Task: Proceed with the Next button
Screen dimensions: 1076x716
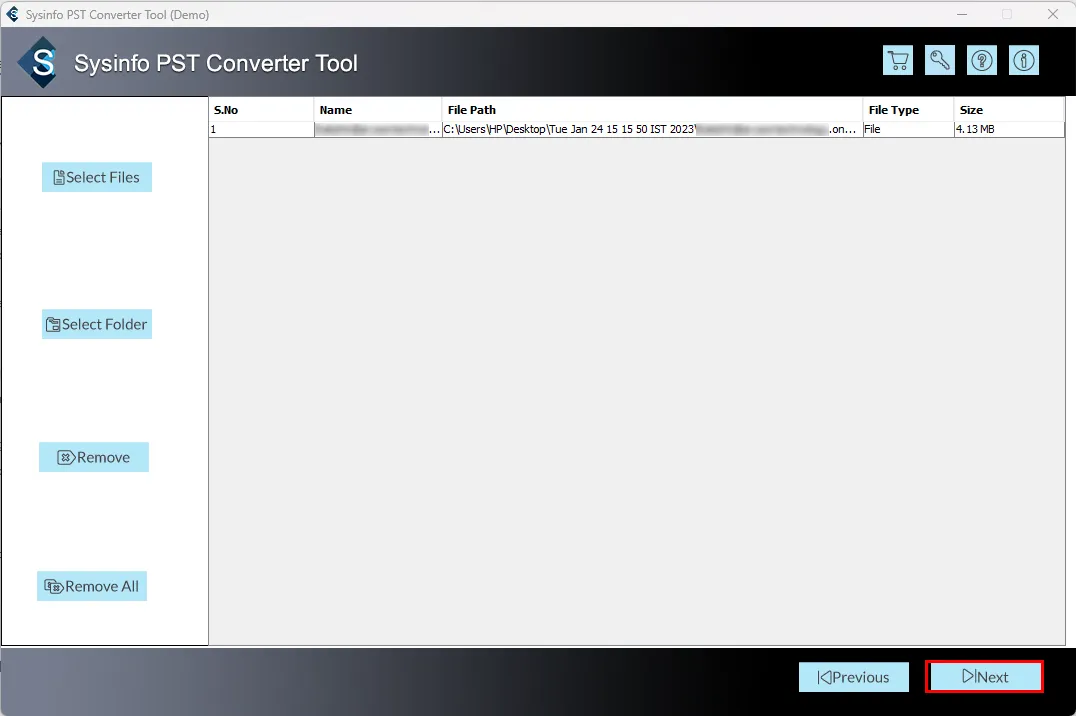Action: [x=985, y=677]
